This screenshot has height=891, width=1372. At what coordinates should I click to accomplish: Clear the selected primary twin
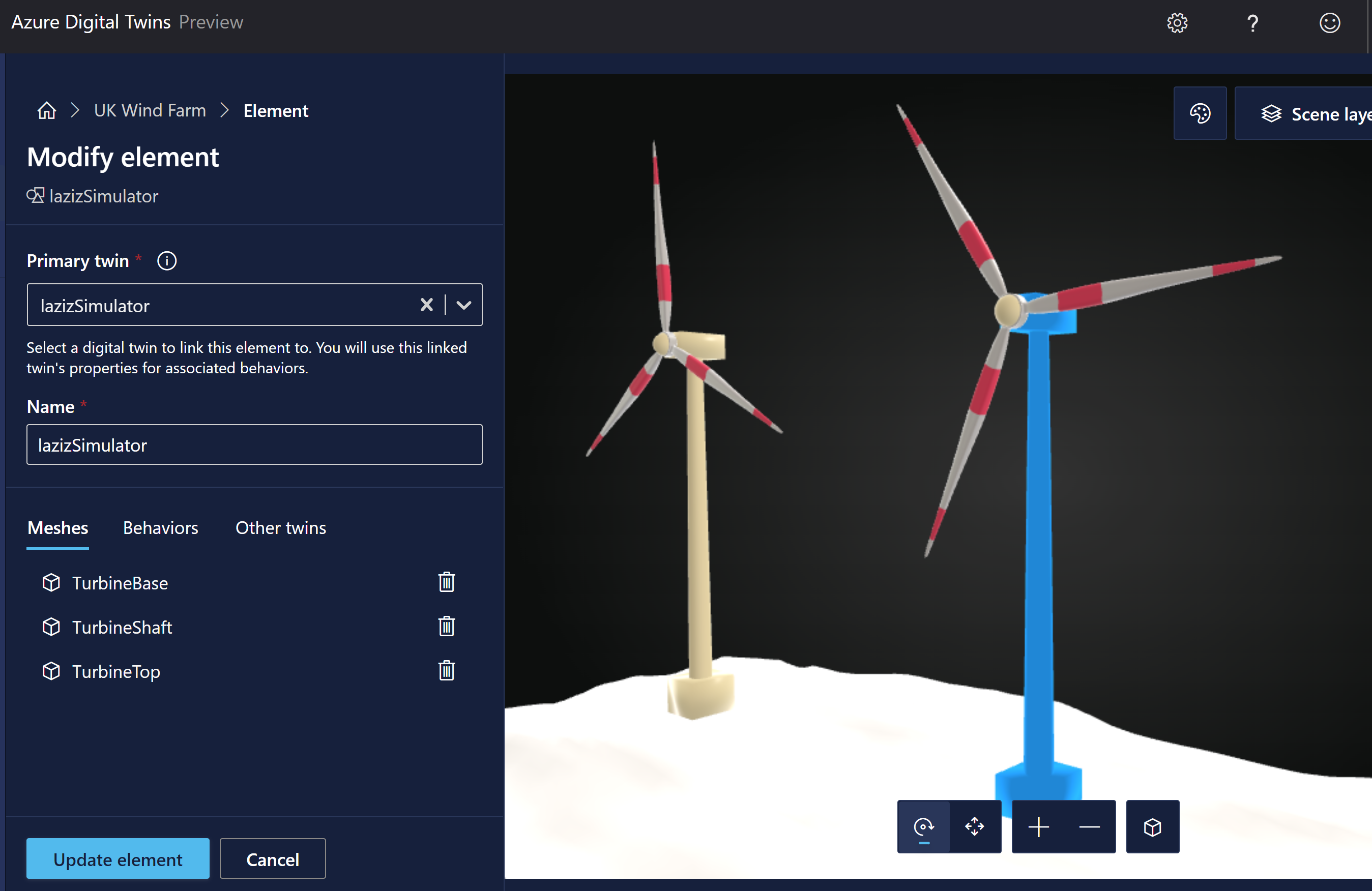[427, 305]
